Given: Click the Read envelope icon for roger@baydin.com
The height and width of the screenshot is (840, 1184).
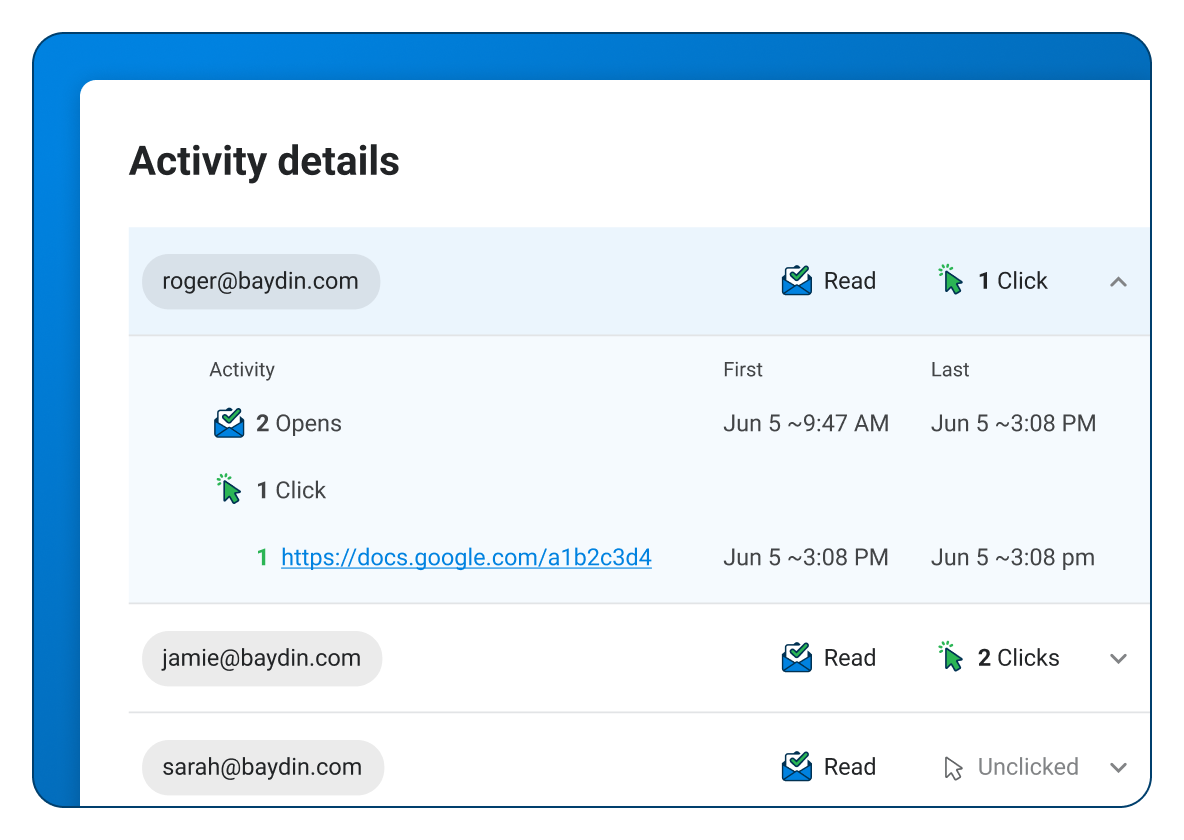Looking at the screenshot, I should click(796, 281).
